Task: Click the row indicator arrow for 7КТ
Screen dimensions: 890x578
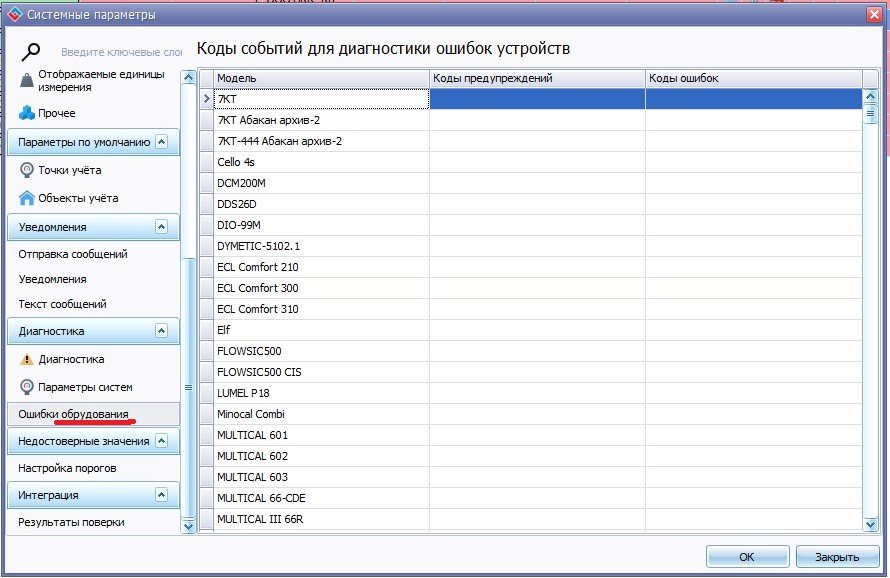Action: pyautogui.click(x=207, y=99)
